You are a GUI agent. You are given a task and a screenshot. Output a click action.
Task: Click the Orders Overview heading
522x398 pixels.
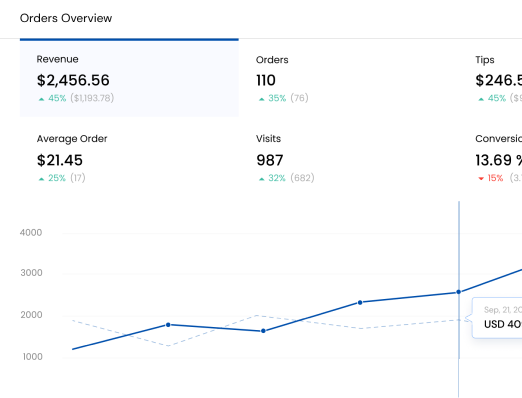coord(66,18)
